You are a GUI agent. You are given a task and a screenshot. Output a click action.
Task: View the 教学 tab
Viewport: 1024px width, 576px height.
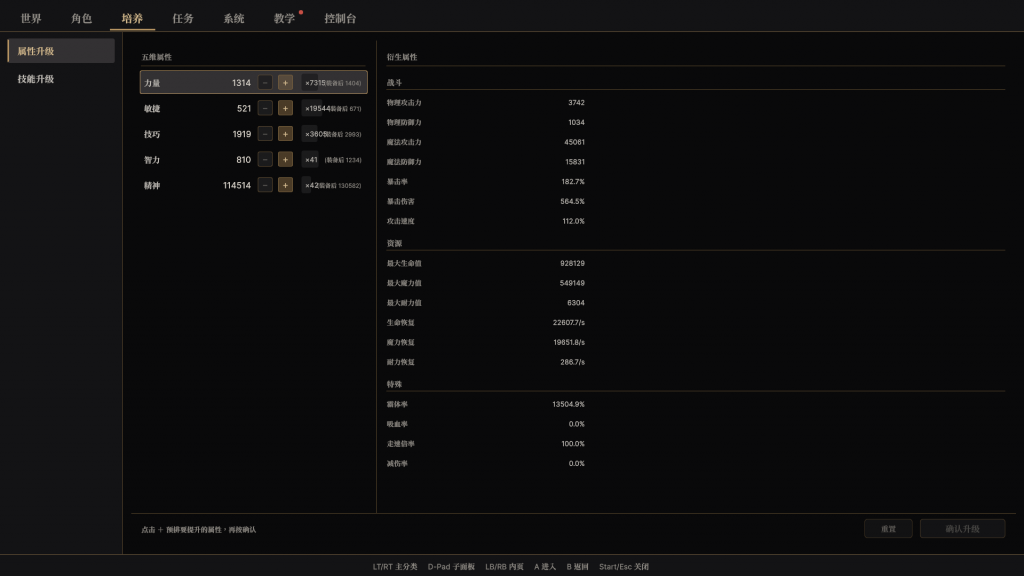click(x=284, y=18)
